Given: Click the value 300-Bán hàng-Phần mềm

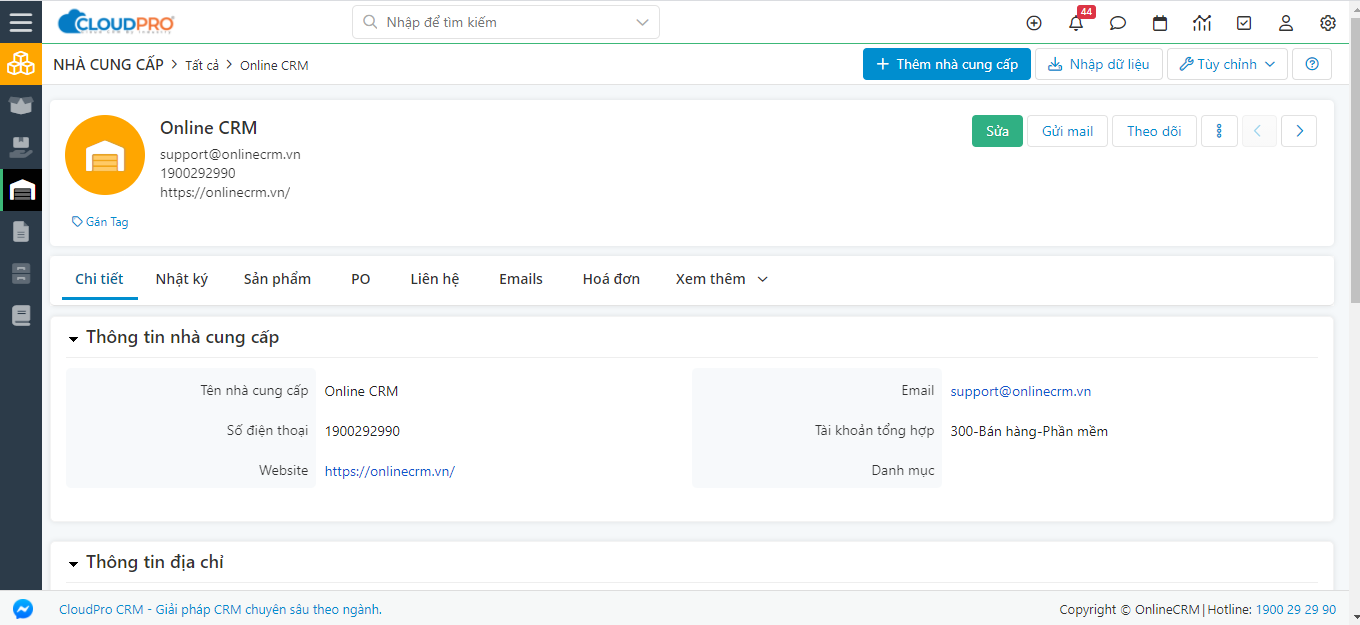Looking at the screenshot, I should tap(1029, 431).
